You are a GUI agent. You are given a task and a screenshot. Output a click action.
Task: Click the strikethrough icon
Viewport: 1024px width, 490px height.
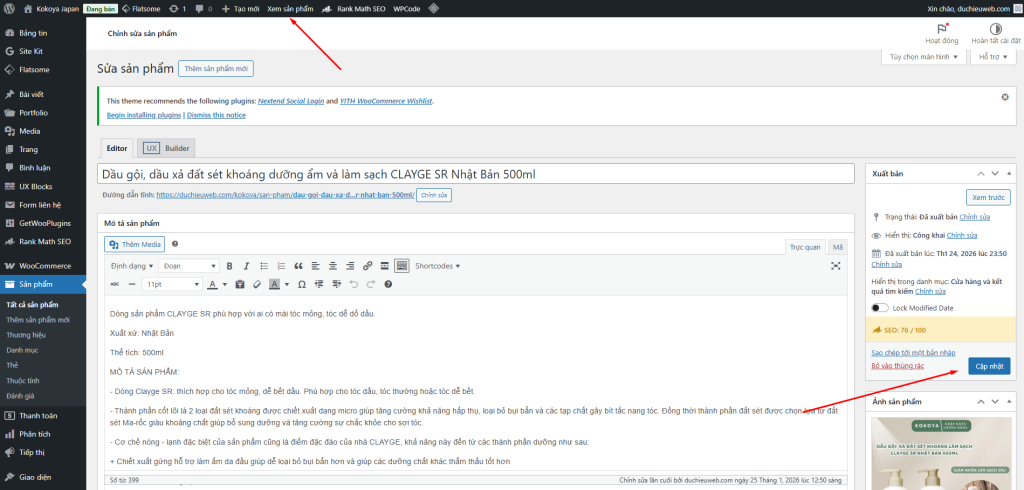(115, 284)
